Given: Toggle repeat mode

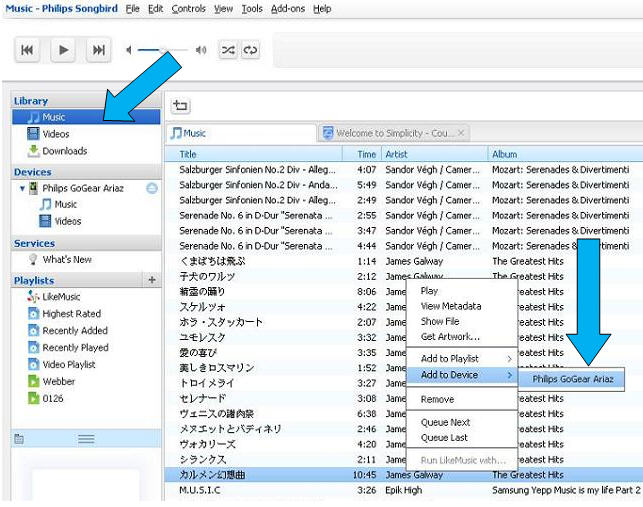Looking at the screenshot, I should (250, 50).
